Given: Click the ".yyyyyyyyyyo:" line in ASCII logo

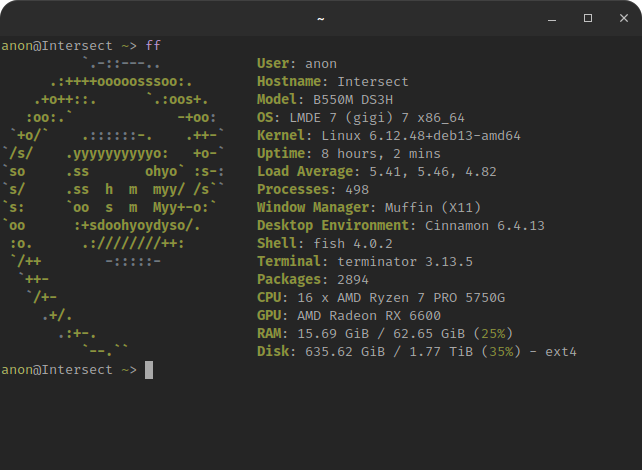Looking at the screenshot, I should (x=117, y=154).
